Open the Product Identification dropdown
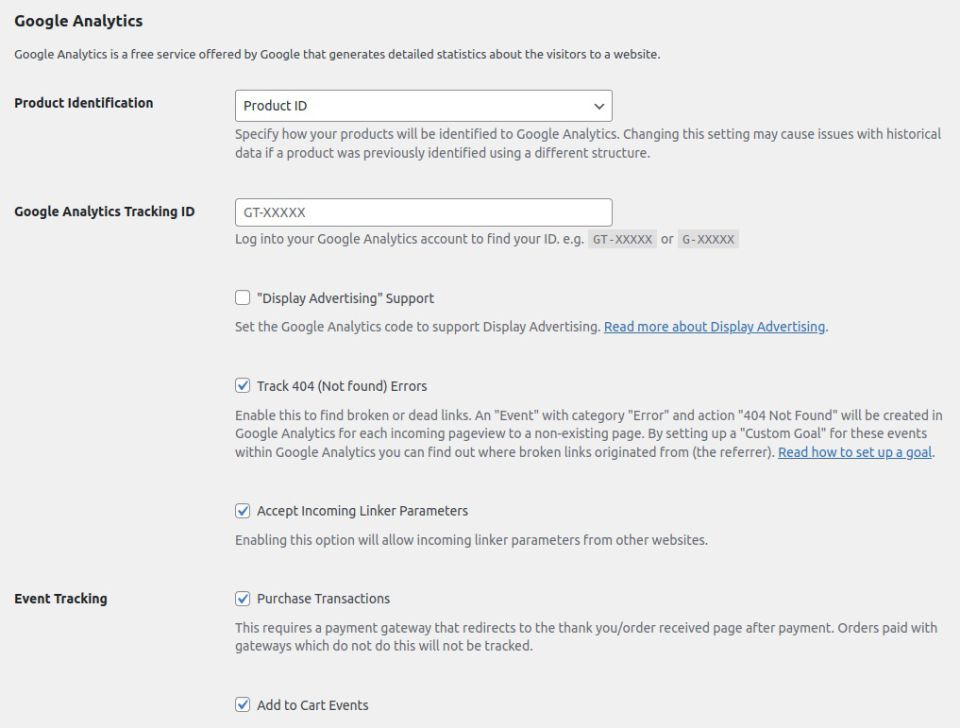This screenshot has width=960, height=728. pos(422,106)
